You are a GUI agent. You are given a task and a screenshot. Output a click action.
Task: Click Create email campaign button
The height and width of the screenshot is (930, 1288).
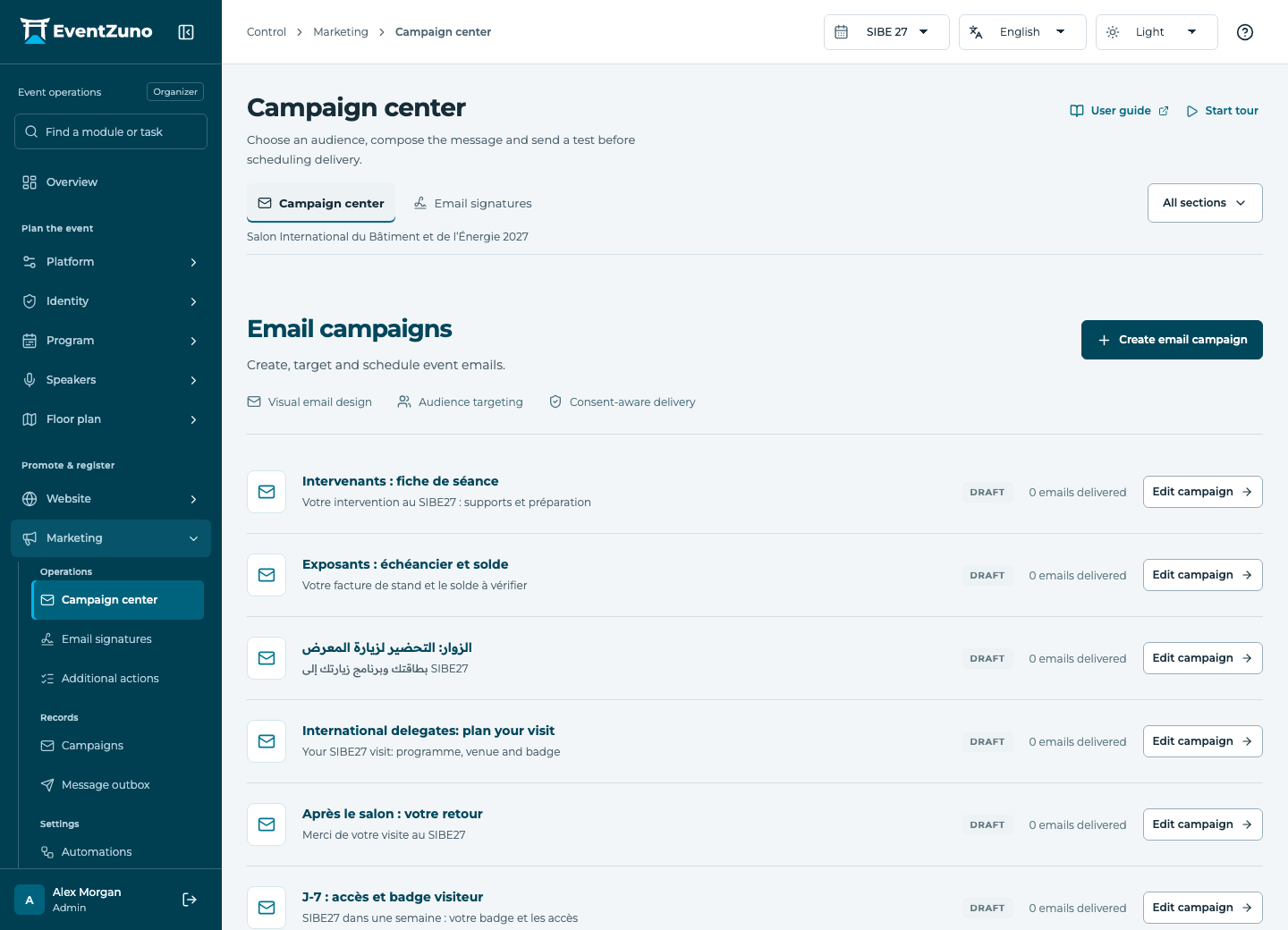click(1172, 340)
